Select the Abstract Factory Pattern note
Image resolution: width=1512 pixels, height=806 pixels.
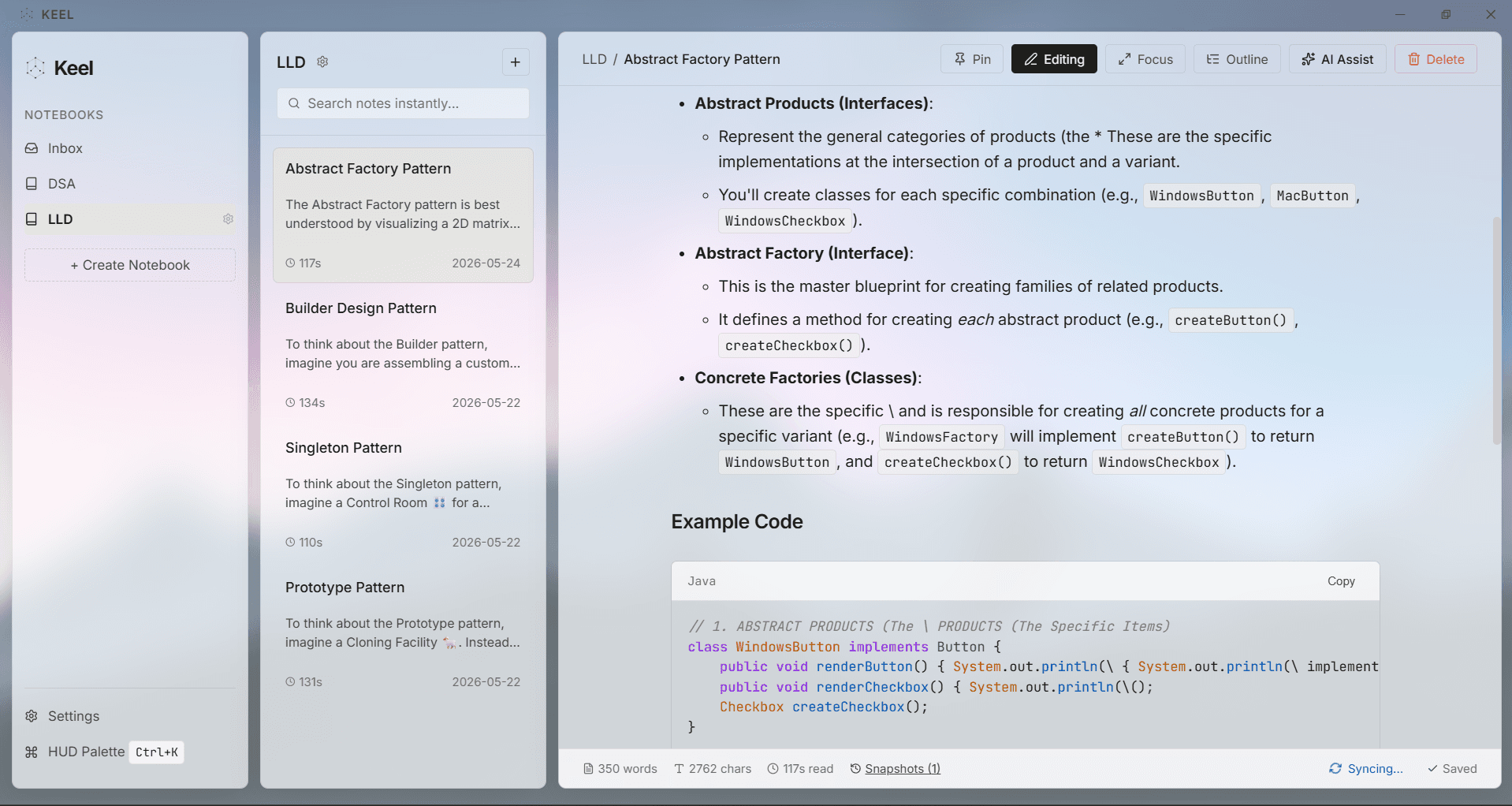click(x=403, y=215)
